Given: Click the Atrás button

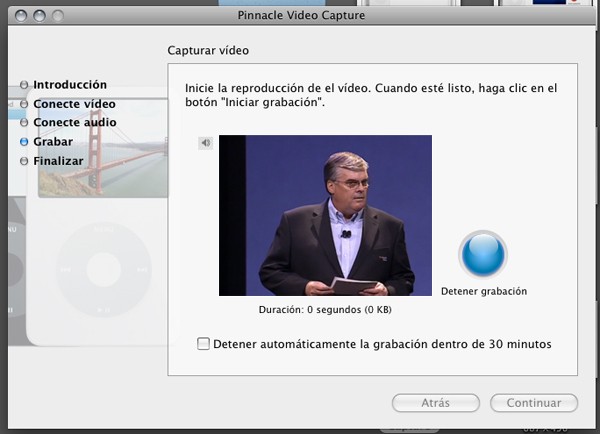Looking at the screenshot, I should pyautogui.click(x=435, y=403).
